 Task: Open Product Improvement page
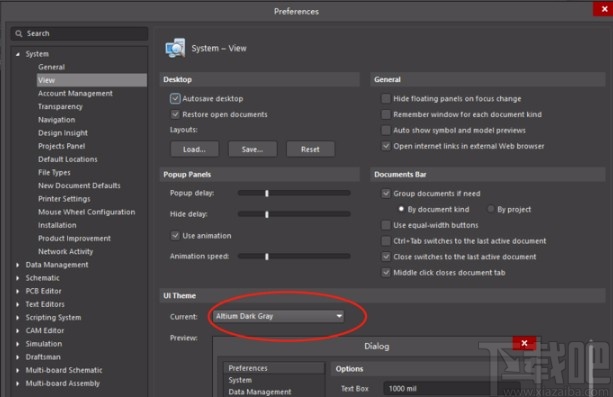point(74,239)
